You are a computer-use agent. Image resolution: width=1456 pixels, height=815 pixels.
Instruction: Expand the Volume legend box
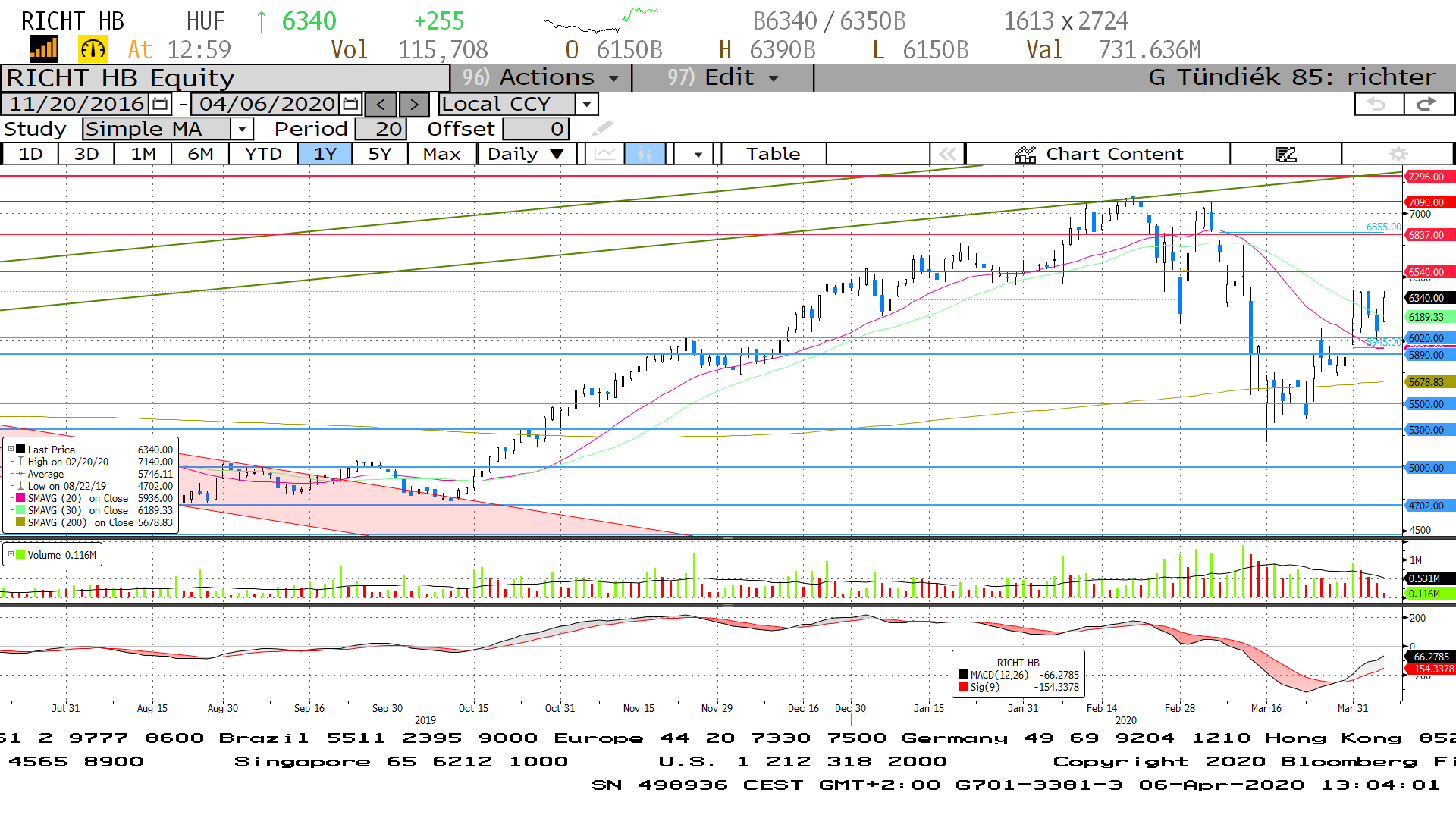pyautogui.click(x=11, y=555)
